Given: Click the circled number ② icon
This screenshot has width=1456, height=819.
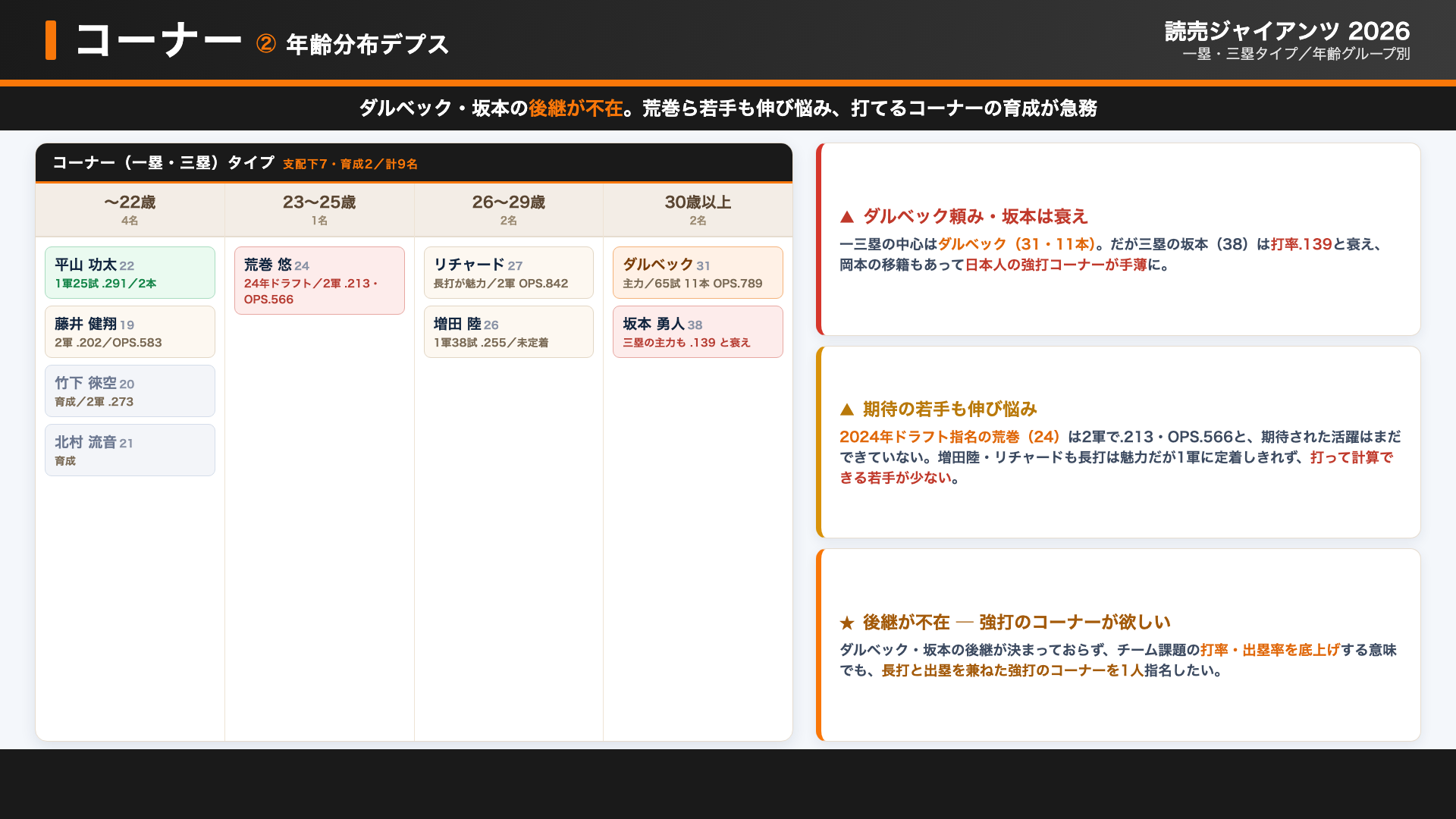Looking at the screenshot, I should (x=265, y=44).
